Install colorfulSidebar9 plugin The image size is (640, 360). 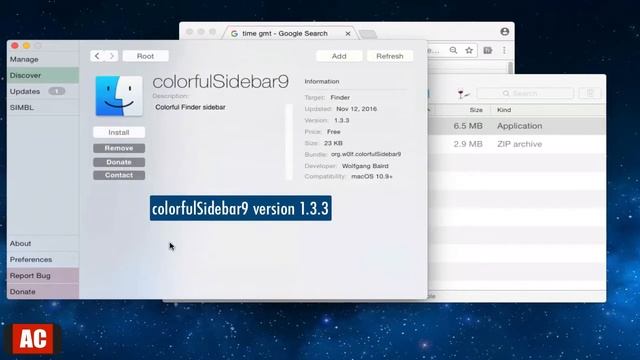point(119,132)
